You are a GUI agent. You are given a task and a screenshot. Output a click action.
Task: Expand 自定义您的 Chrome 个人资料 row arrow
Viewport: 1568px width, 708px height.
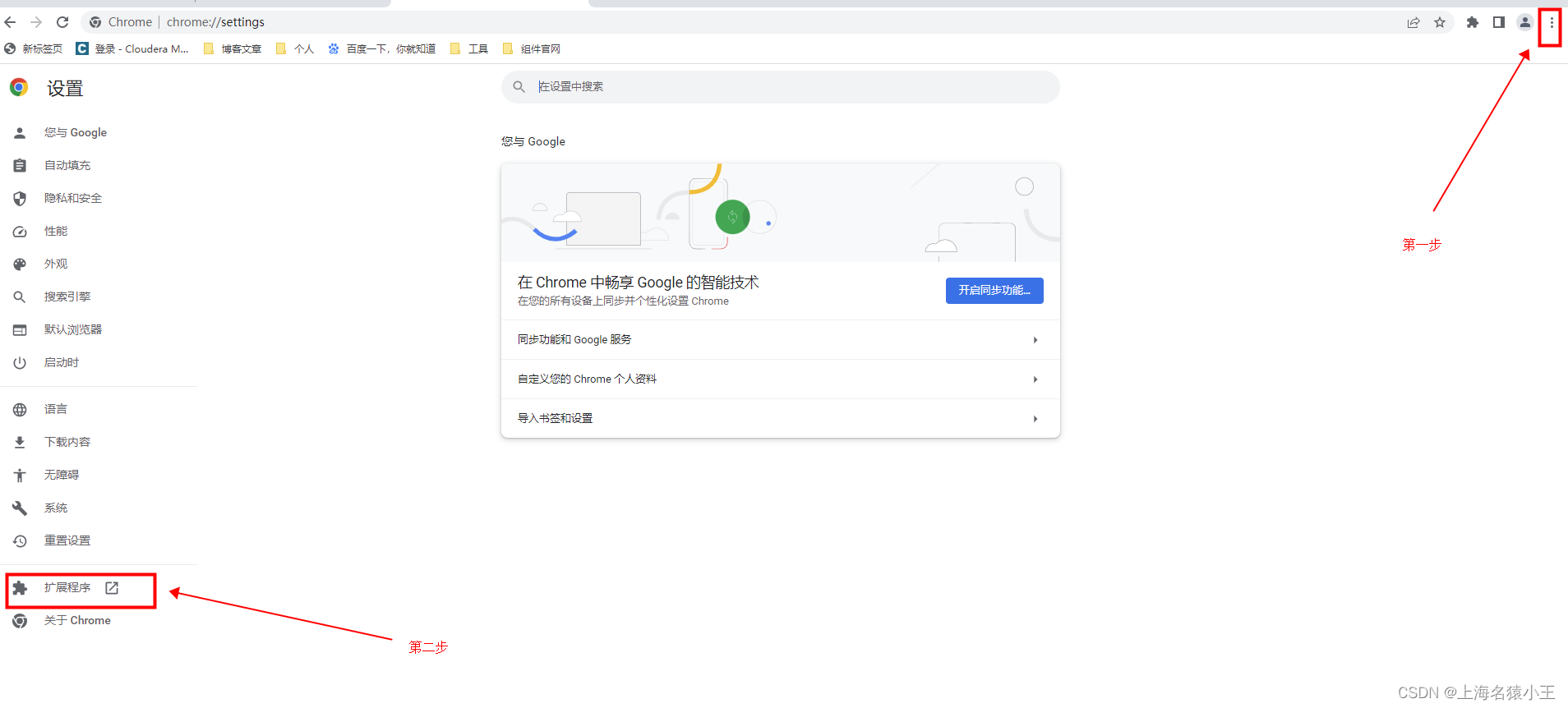click(x=1035, y=379)
